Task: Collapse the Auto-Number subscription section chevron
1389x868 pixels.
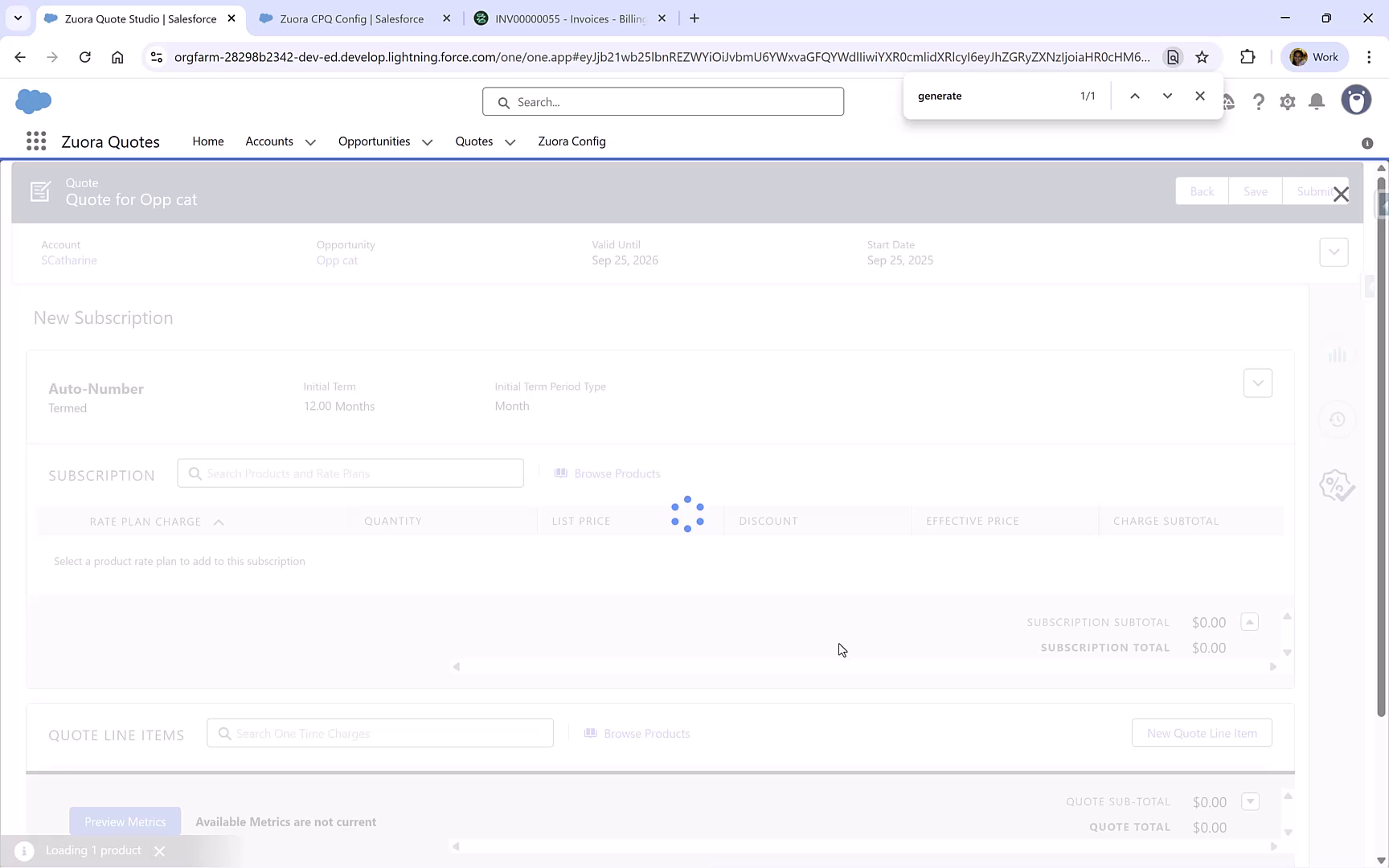Action: click(1257, 383)
